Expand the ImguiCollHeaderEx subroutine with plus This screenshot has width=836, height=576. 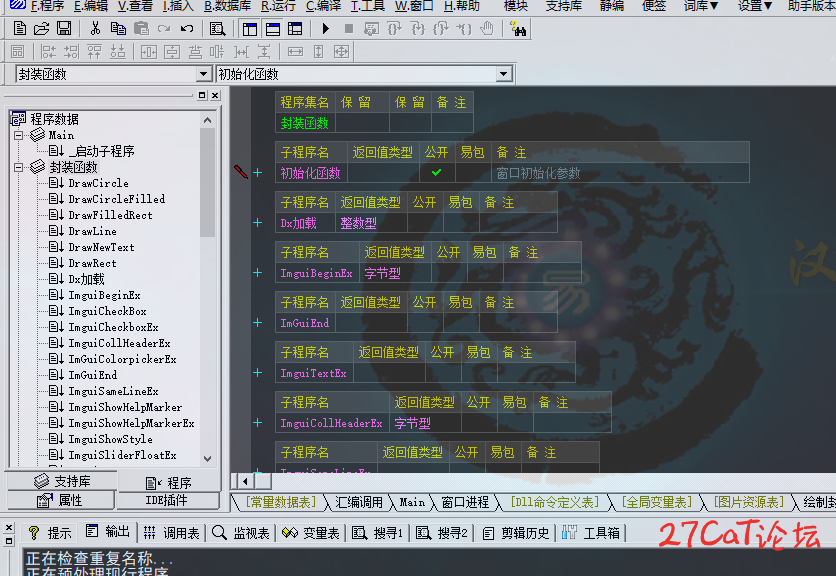pyautogui.click(x=258, y=422)
